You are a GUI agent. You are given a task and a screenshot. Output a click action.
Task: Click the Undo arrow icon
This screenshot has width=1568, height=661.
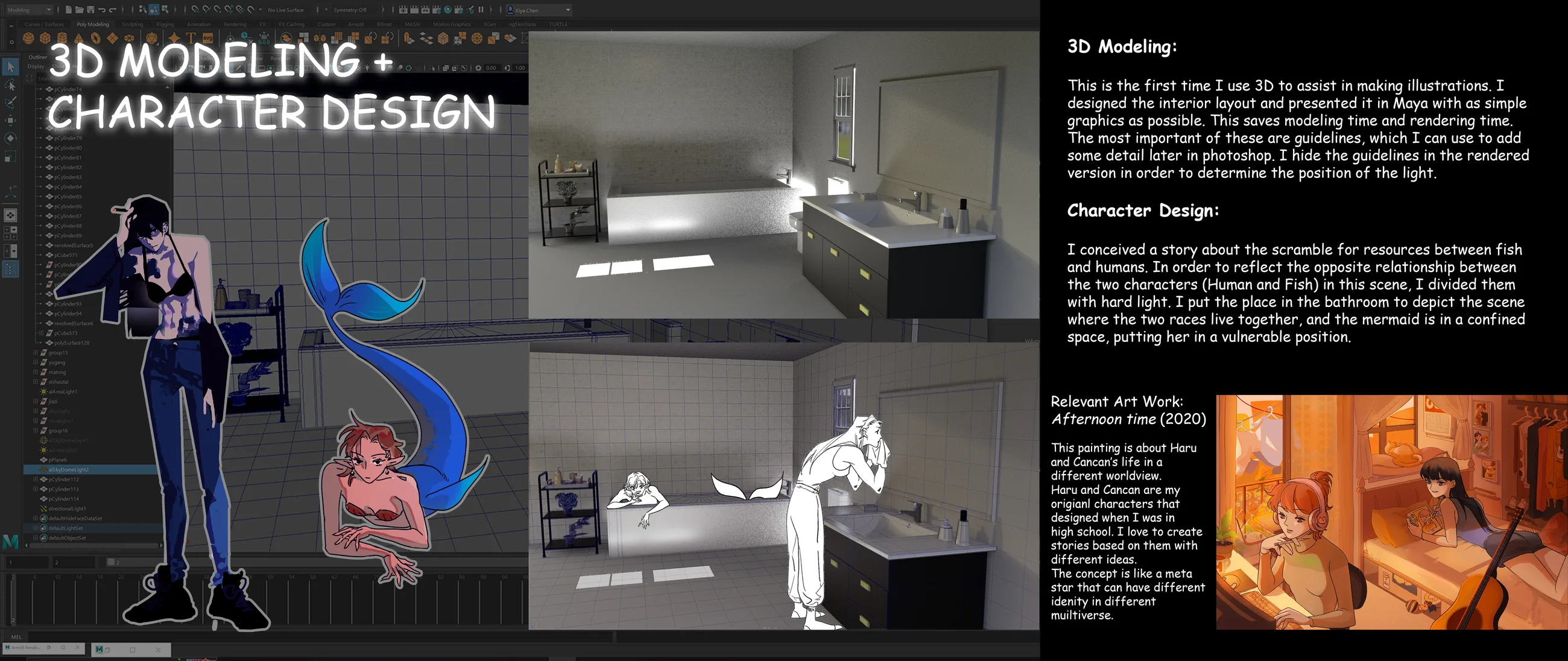pos(102,10)
